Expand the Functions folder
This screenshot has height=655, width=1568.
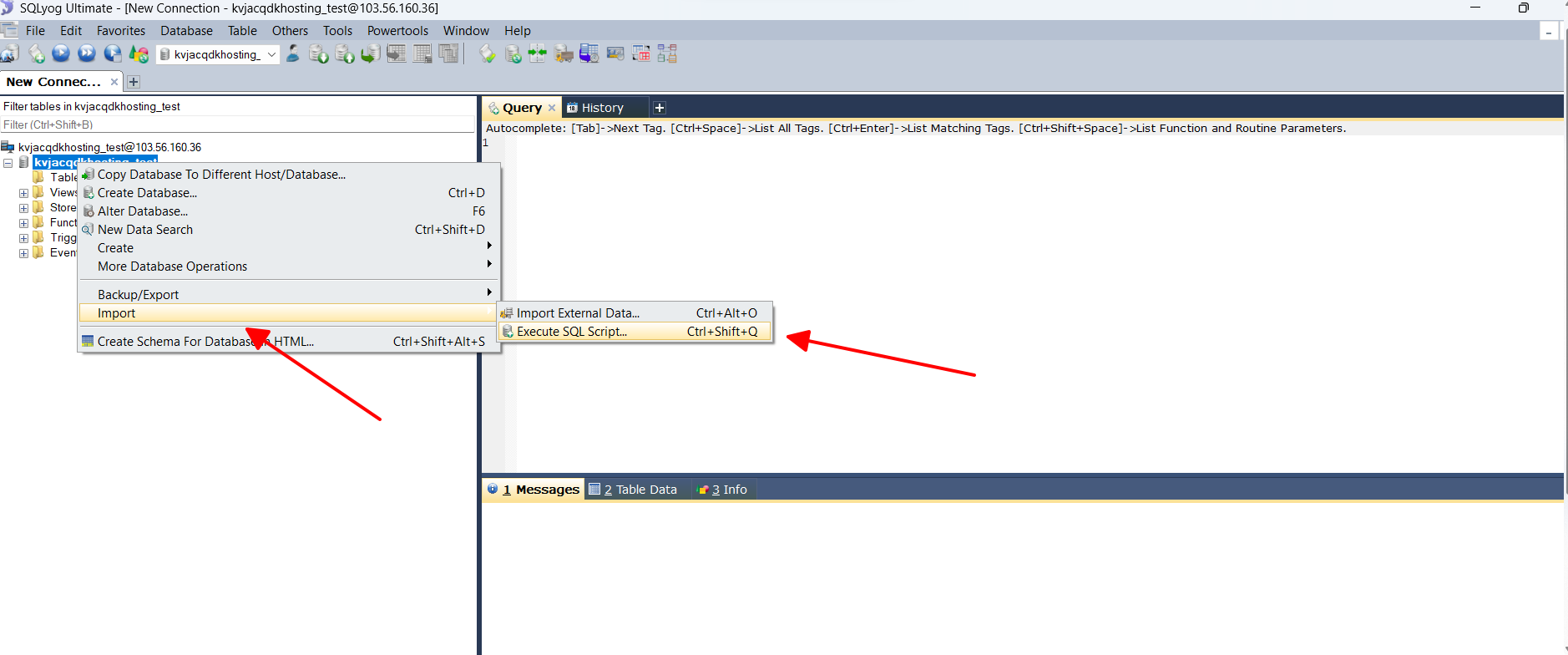point(24,223)
